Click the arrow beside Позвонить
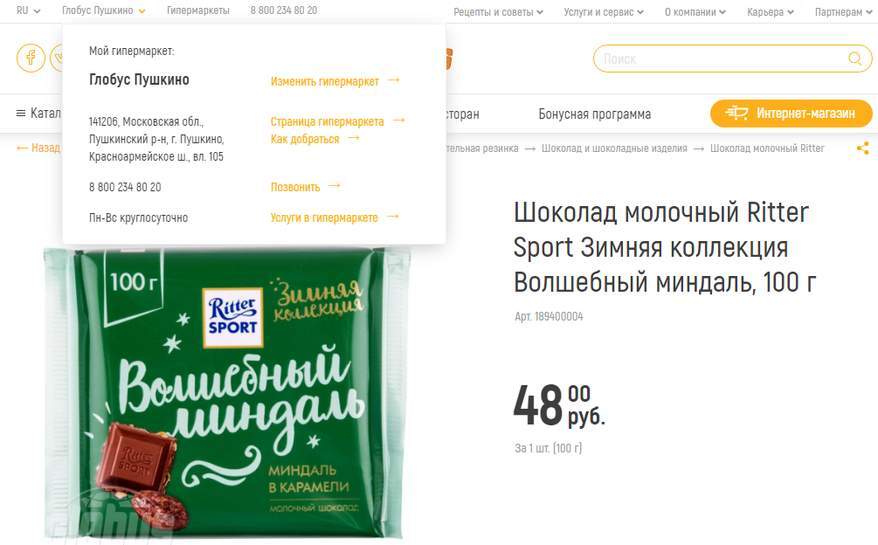This screenshot has width=878, height=545. pyautogui.click(x=334, y=185)
